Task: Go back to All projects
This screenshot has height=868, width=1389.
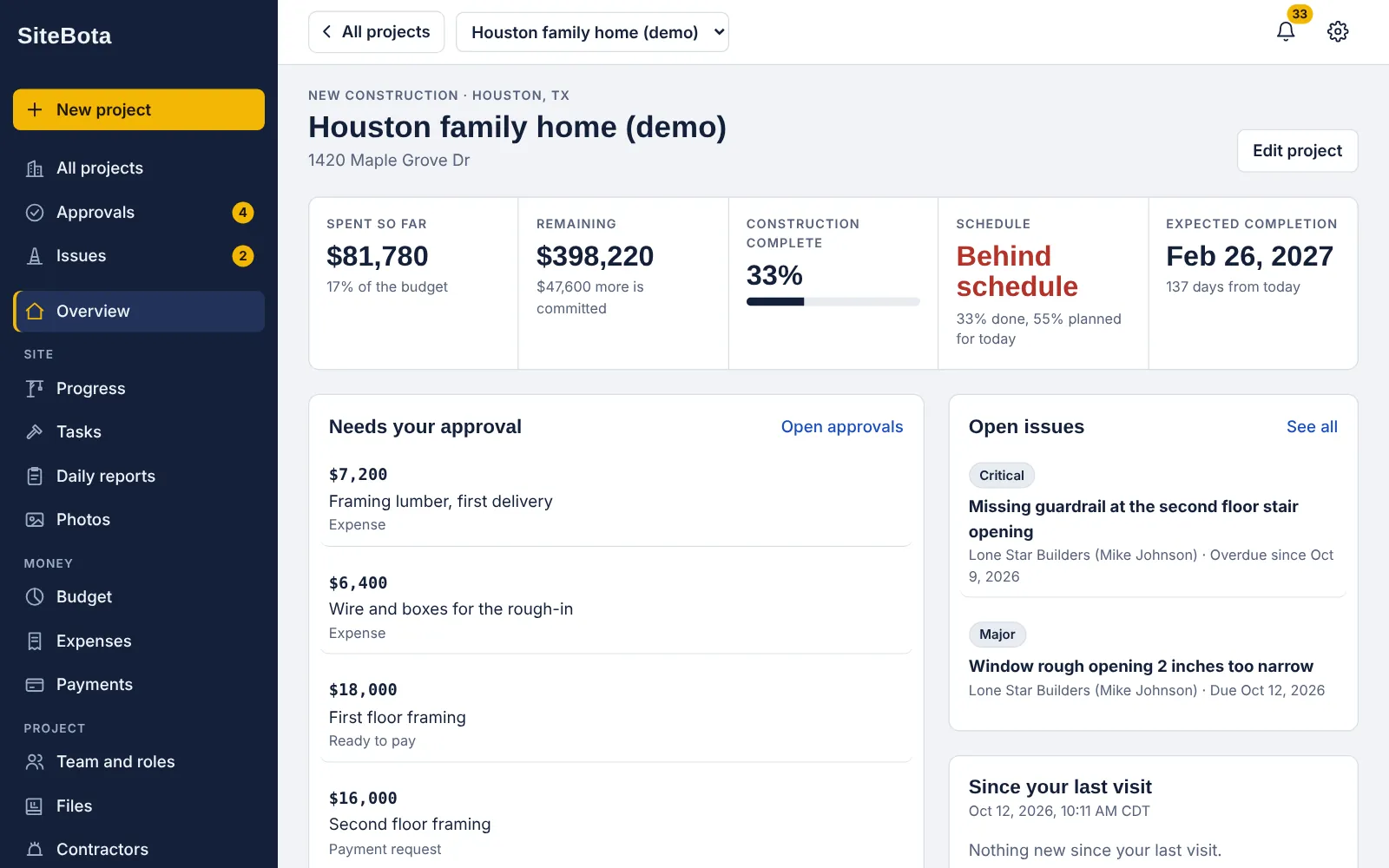Action: [376, 32]
